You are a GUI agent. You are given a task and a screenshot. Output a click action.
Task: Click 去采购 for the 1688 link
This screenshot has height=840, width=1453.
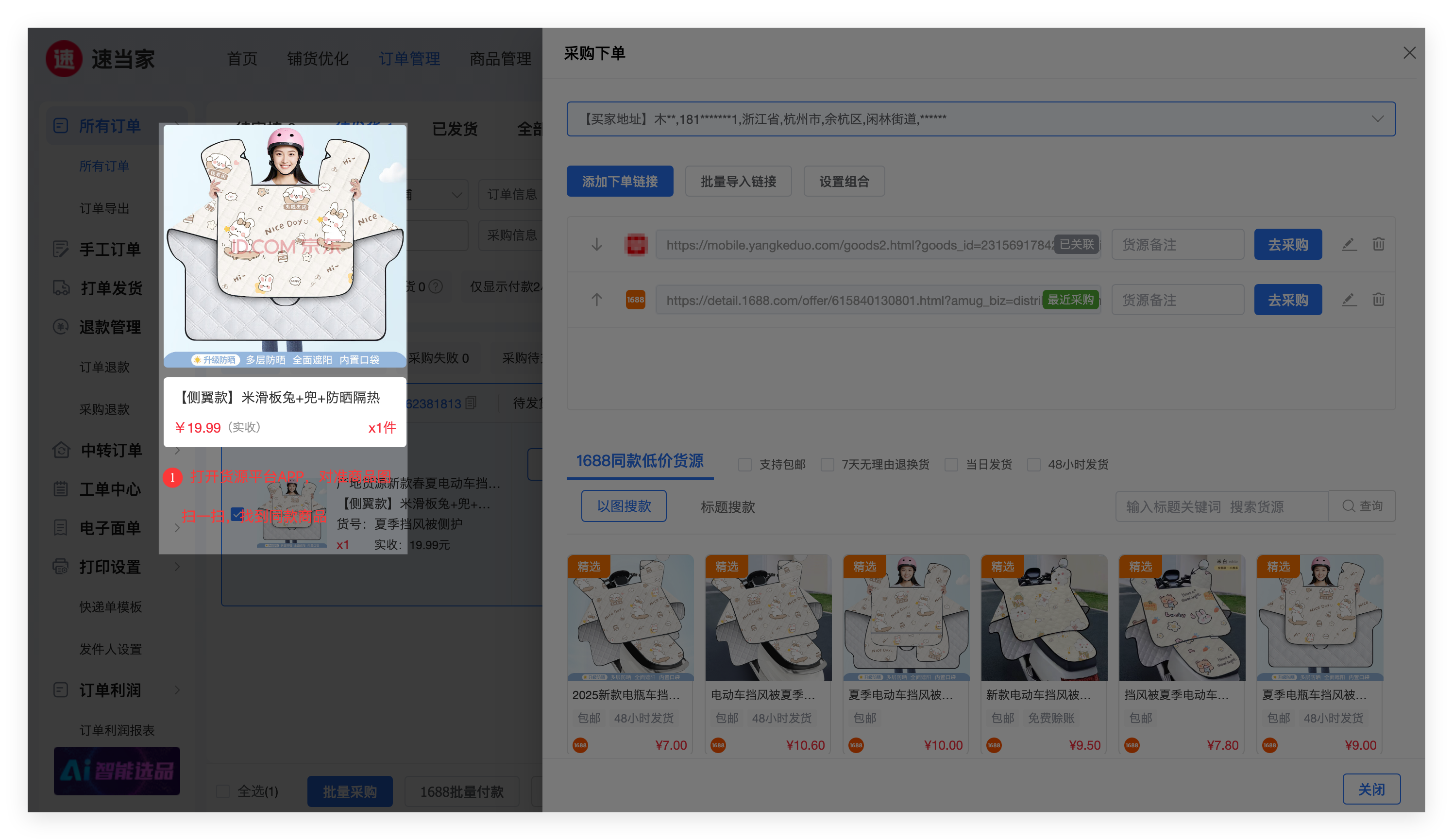coord(1287,300)
